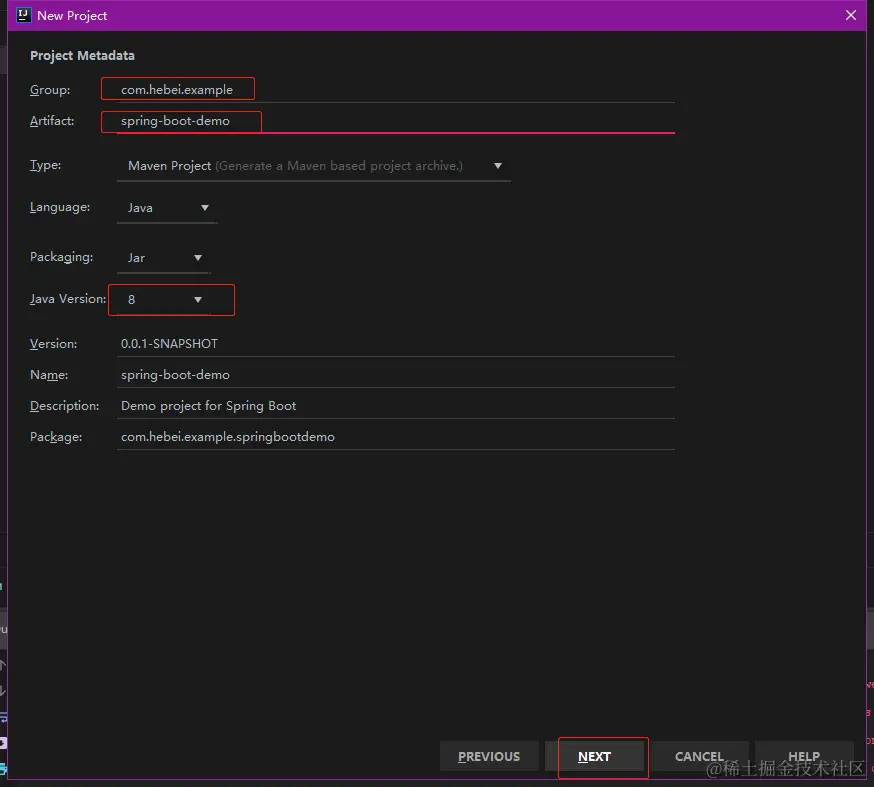
Task: Open the HELP button
Action: pyautogui.click(x=804, y=756)
